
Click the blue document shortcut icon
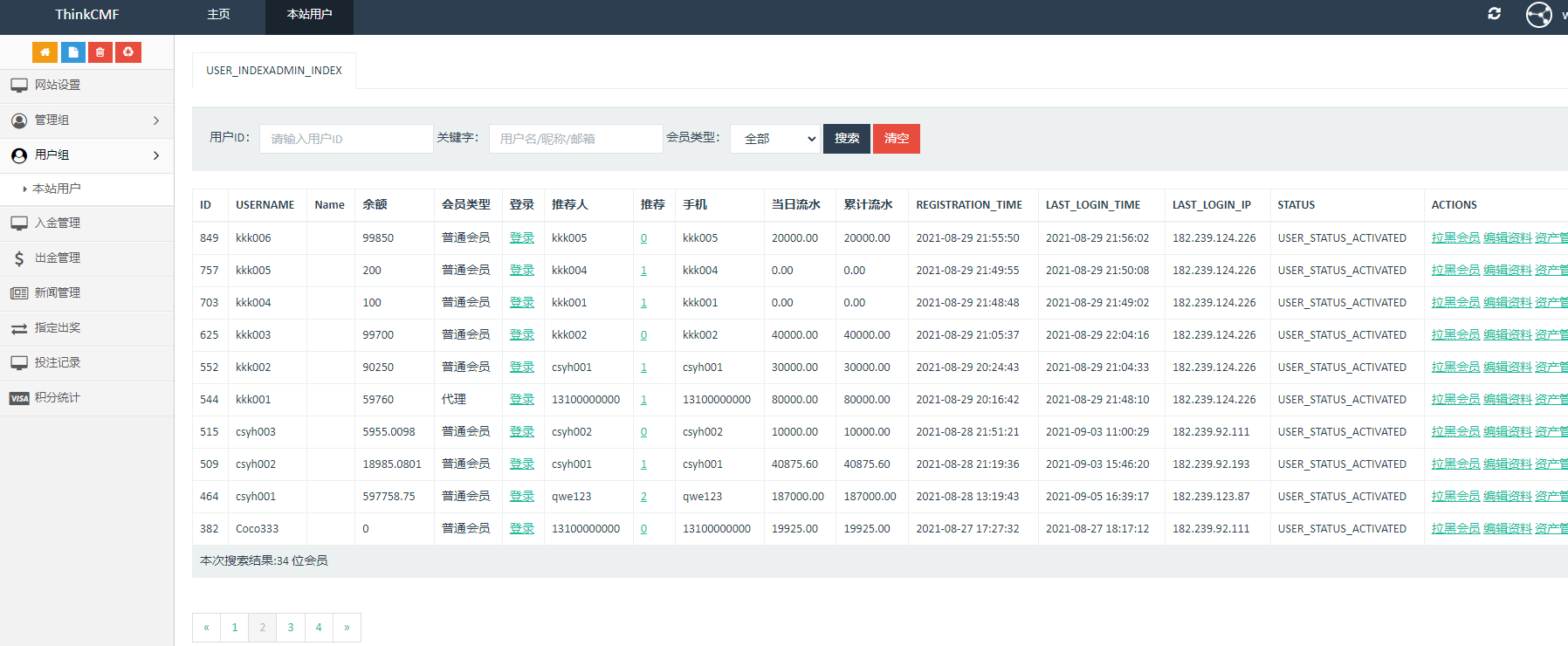tap(73, 52)
